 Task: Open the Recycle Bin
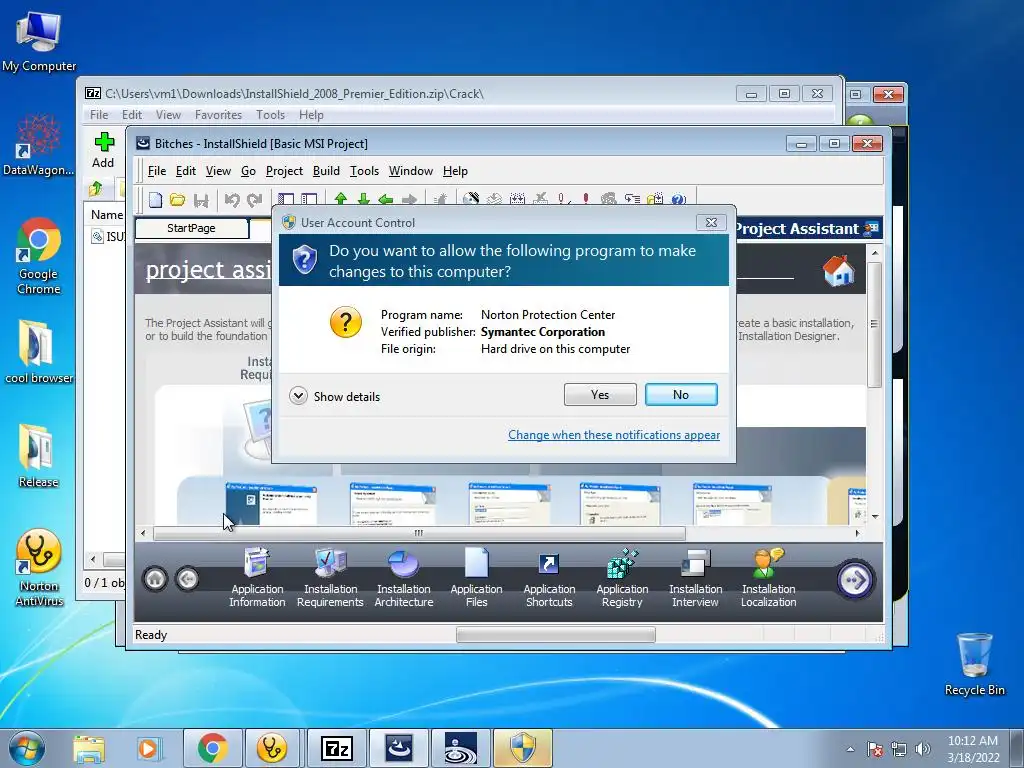[x=974, y=664]
